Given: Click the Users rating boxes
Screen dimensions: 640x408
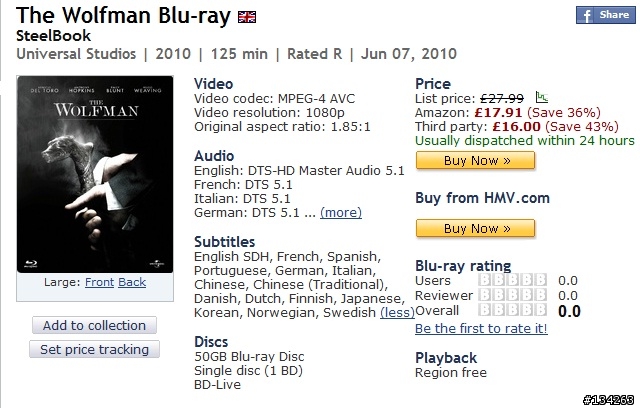Looking at the screenshot, I should tap(512, 281).
